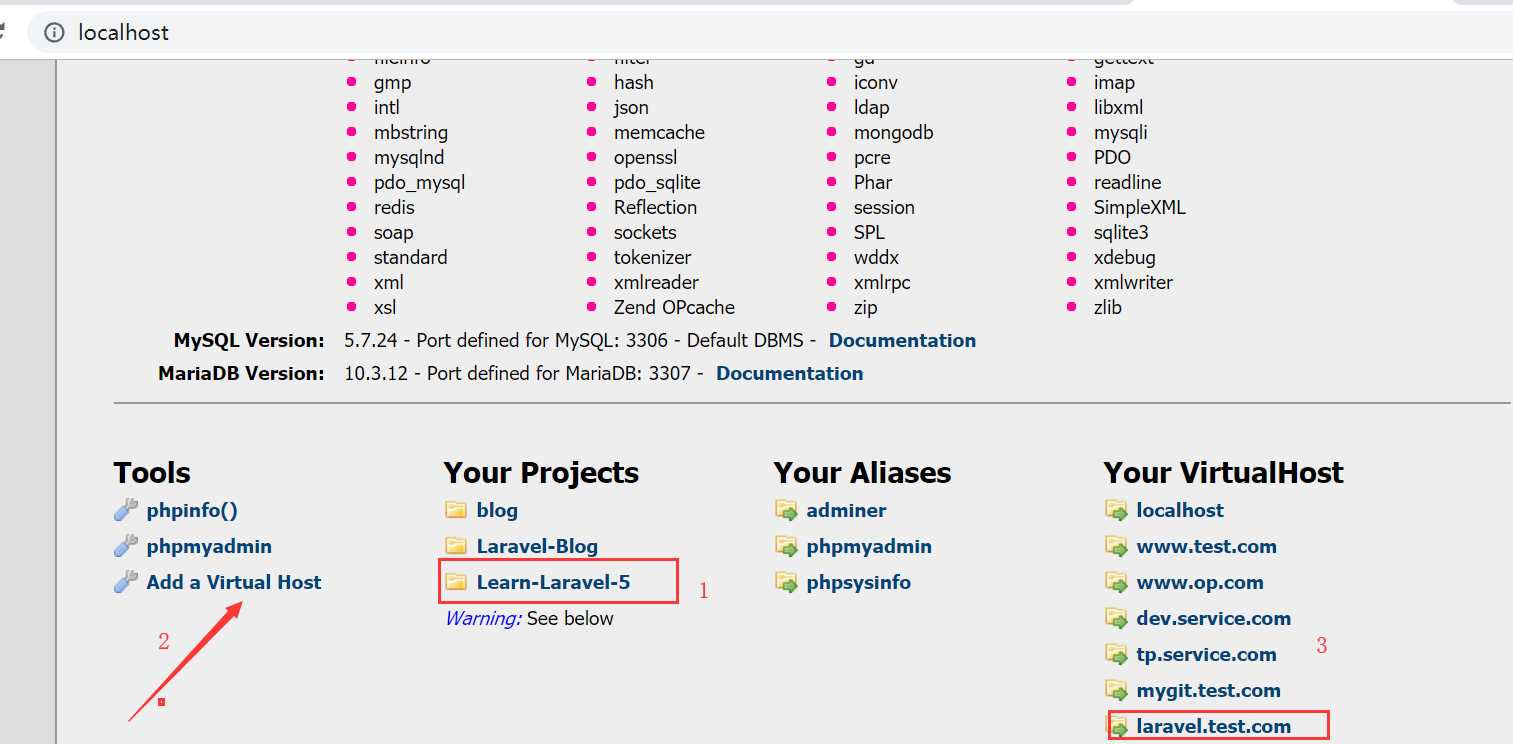1513x744 pixels.
Task: Click virtualhost icon beside www.op.com
Action: click(x=1116, y=582)
